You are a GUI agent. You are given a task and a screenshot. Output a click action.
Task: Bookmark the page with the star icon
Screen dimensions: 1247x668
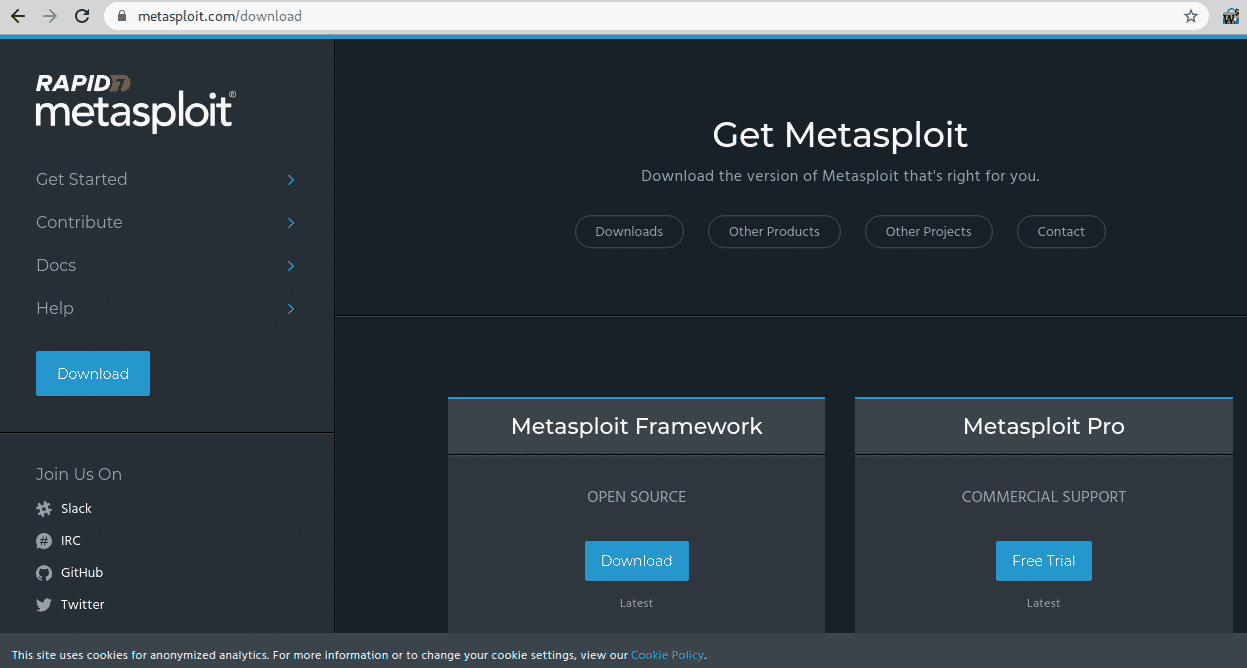1190,16
